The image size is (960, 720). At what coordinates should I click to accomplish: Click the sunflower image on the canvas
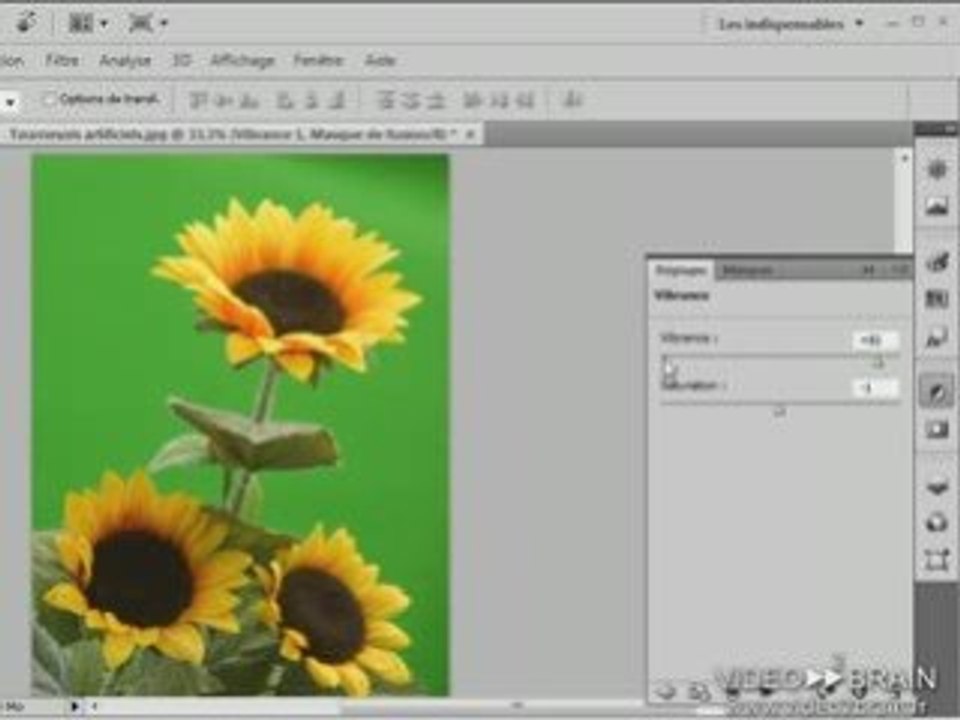(x=240, y=425)
